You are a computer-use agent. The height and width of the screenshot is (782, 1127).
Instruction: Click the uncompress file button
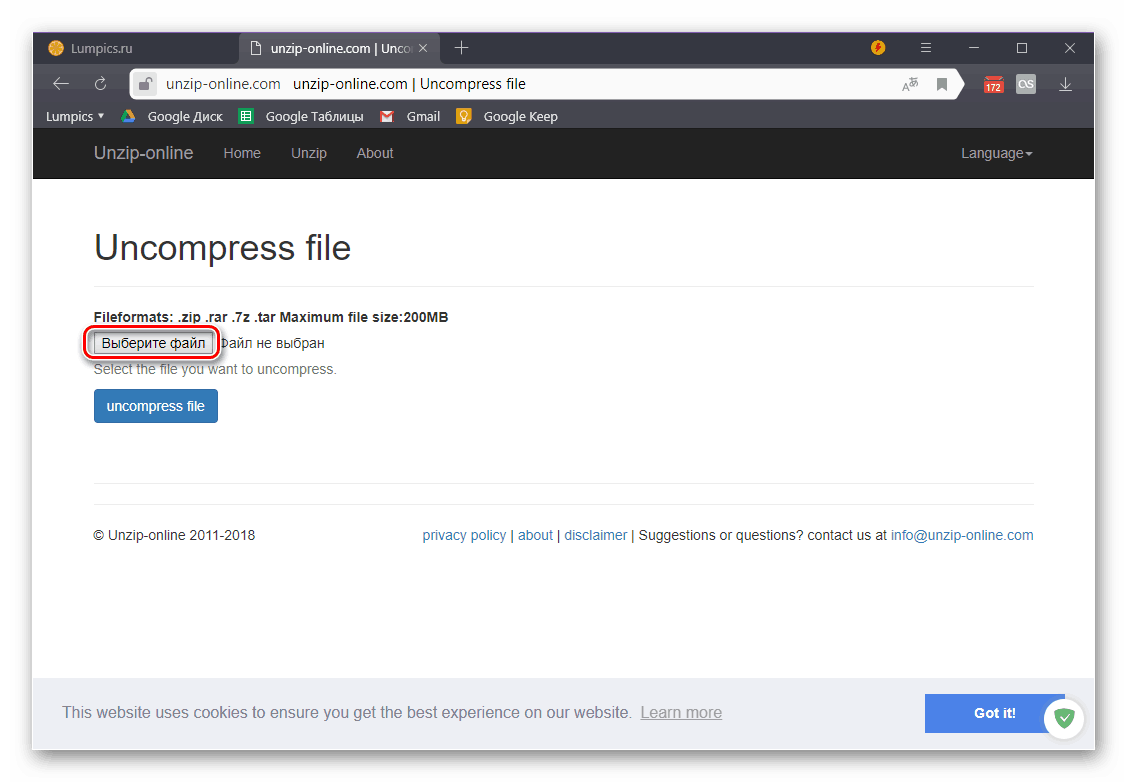click(x=155, y=406)
